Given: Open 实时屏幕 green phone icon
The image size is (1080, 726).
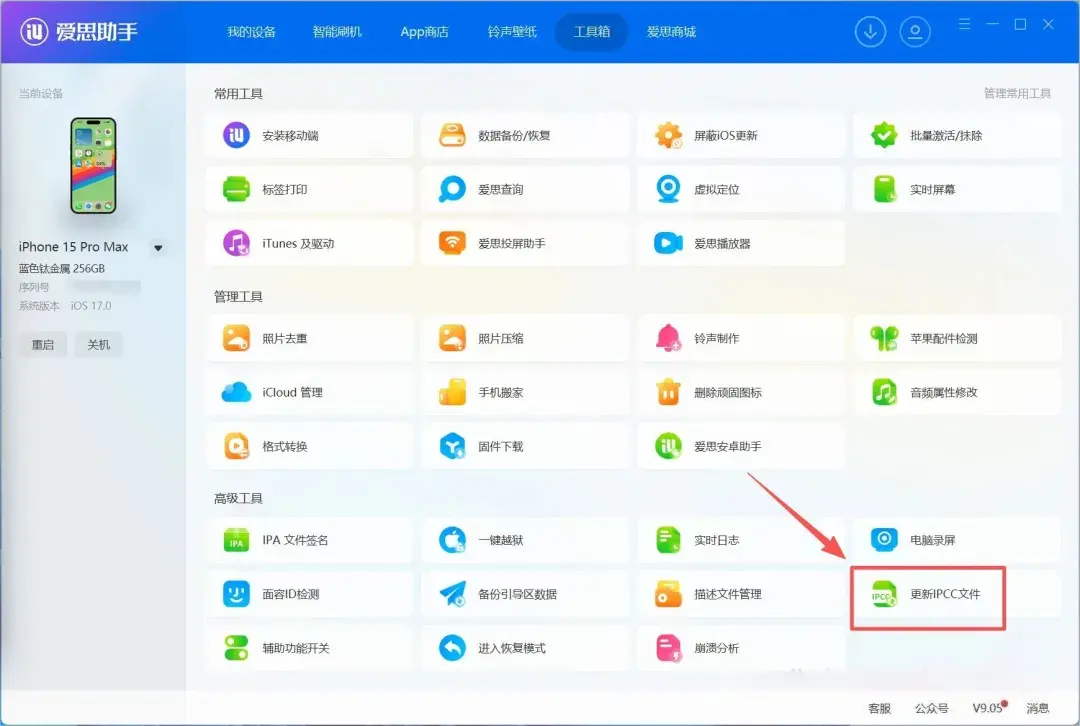Looking at the screenshot, I should (884, 189).
